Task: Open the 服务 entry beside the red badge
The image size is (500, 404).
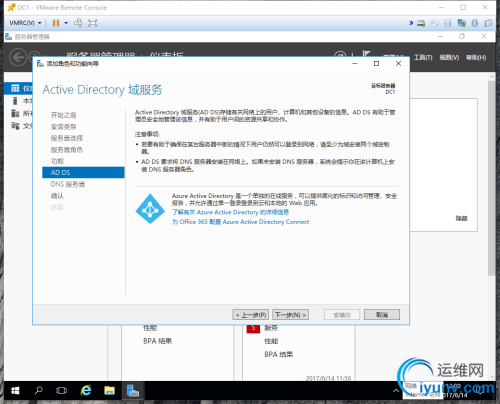Action: [271, 328]
